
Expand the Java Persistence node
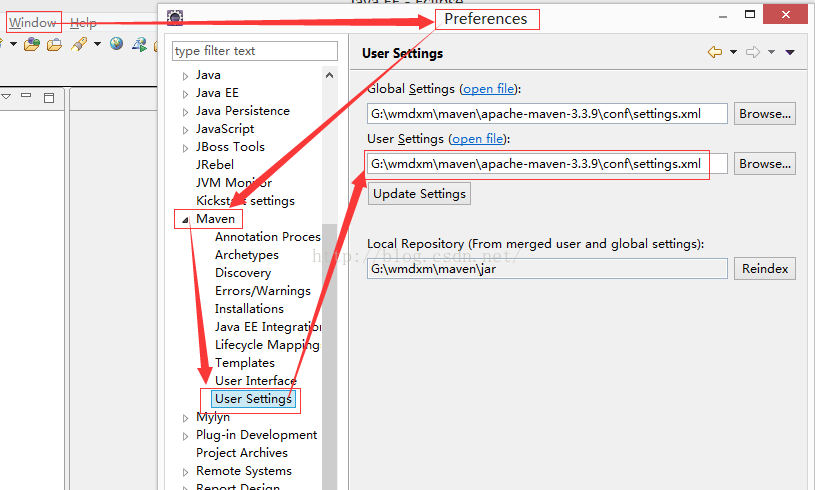coord(186,112)
